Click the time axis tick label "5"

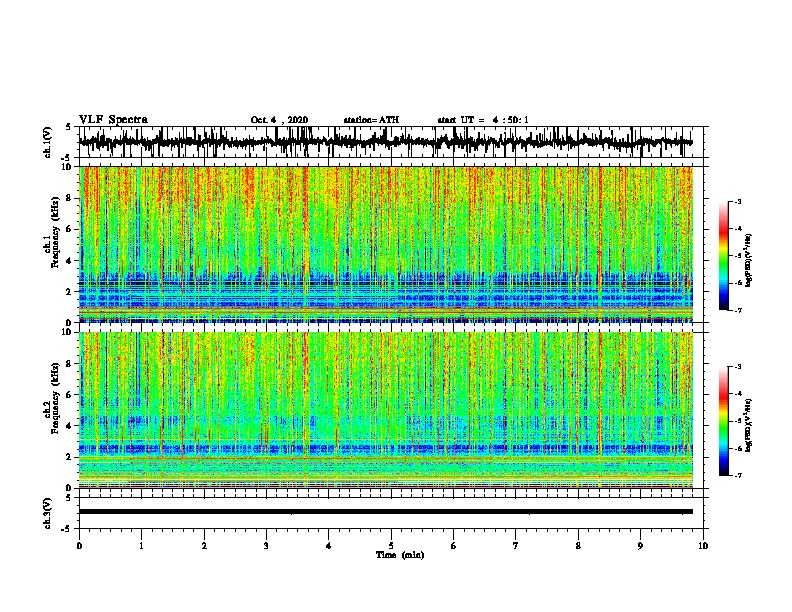tap(391, 546)
